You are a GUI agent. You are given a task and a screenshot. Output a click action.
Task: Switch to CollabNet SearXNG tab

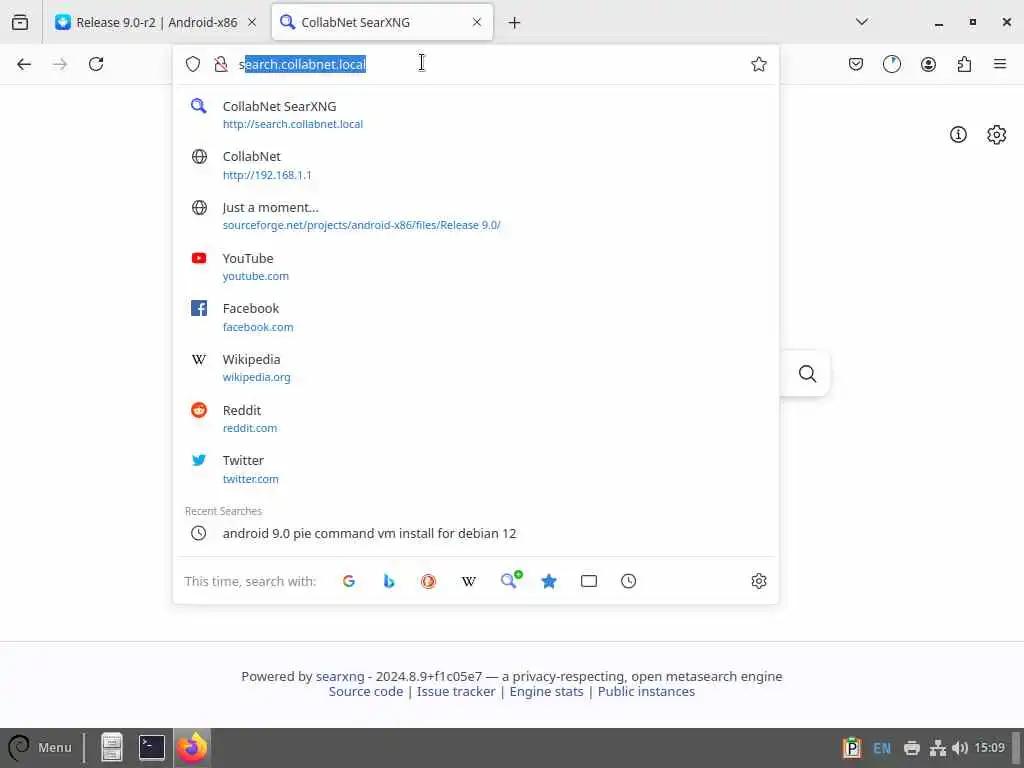(x=381, y=22)
